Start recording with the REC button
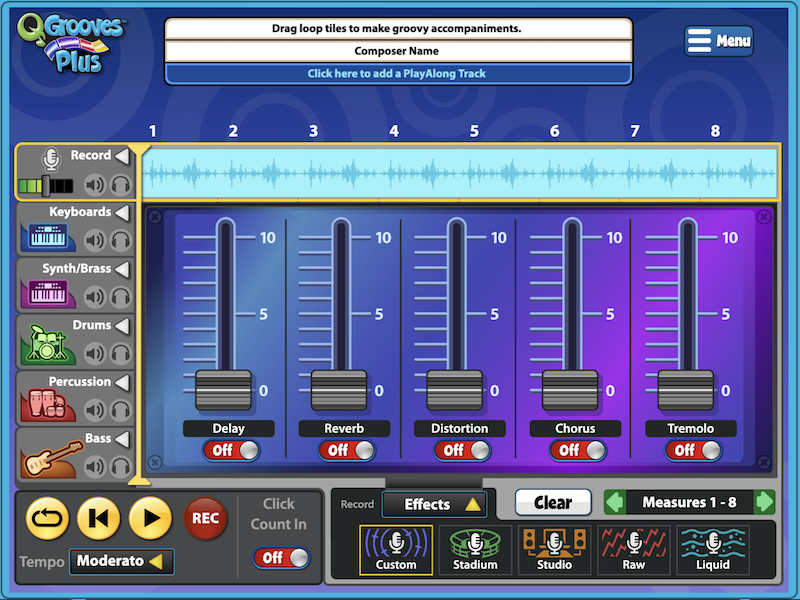The width and height of the screenshot is (800, 600). (206, 518)
